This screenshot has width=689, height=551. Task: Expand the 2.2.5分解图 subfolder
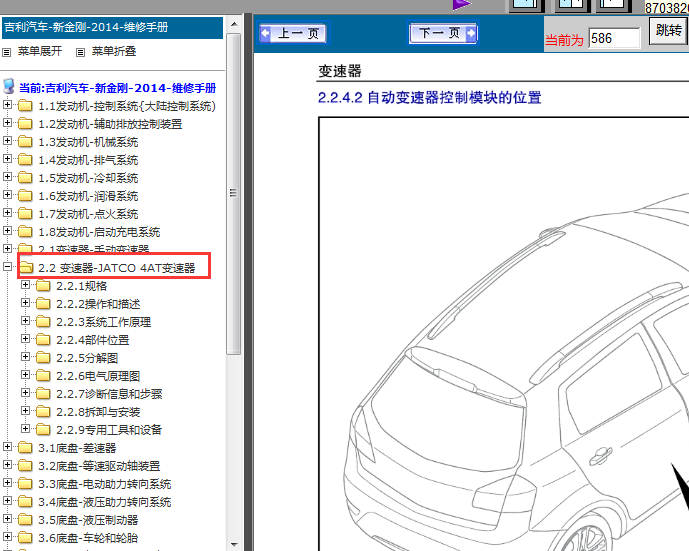(x=25, y=357)
